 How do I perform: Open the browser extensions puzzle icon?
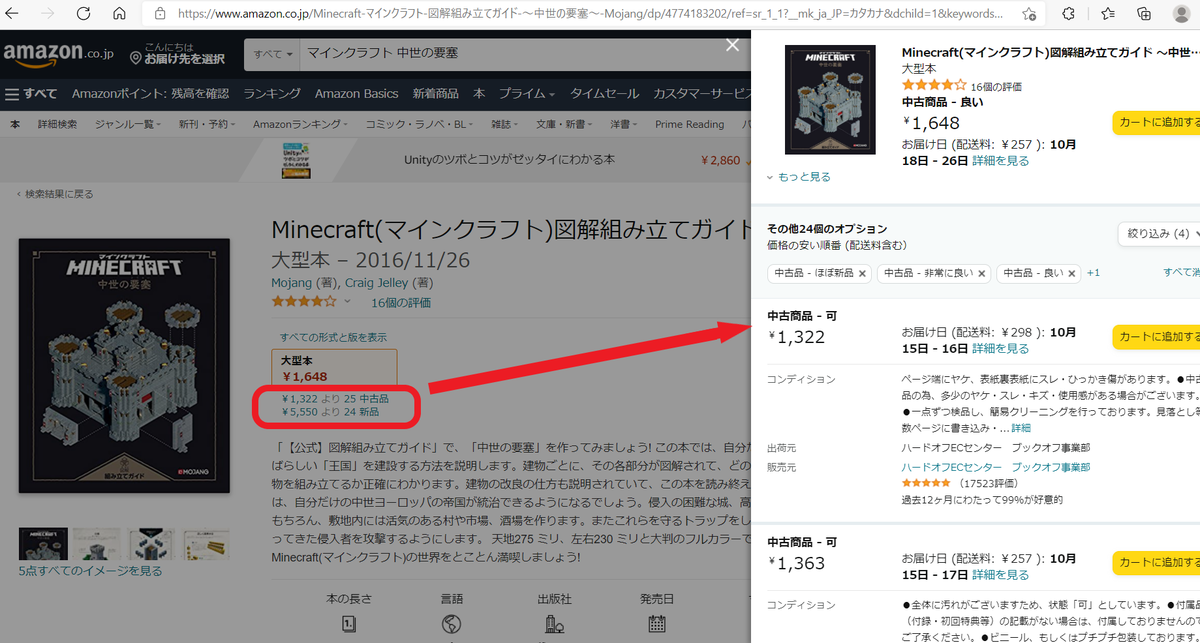[1069, 14]
